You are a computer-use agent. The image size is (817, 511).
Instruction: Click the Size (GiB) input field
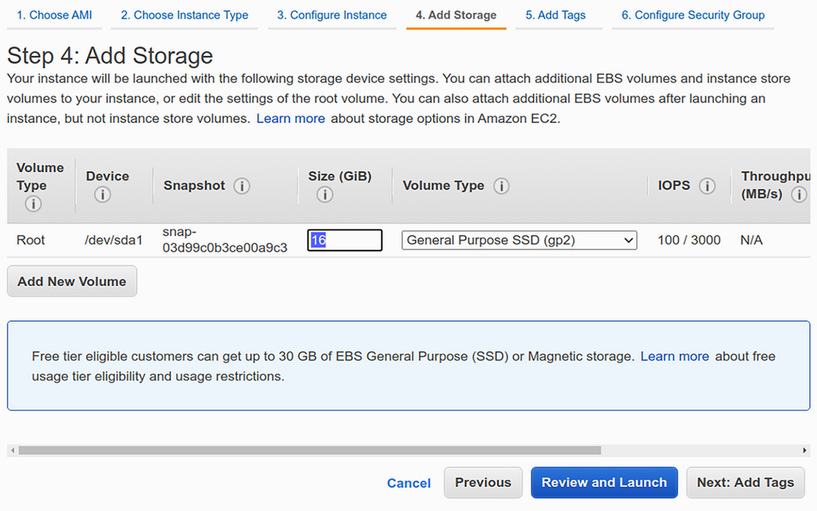click(x=345, y=240)
